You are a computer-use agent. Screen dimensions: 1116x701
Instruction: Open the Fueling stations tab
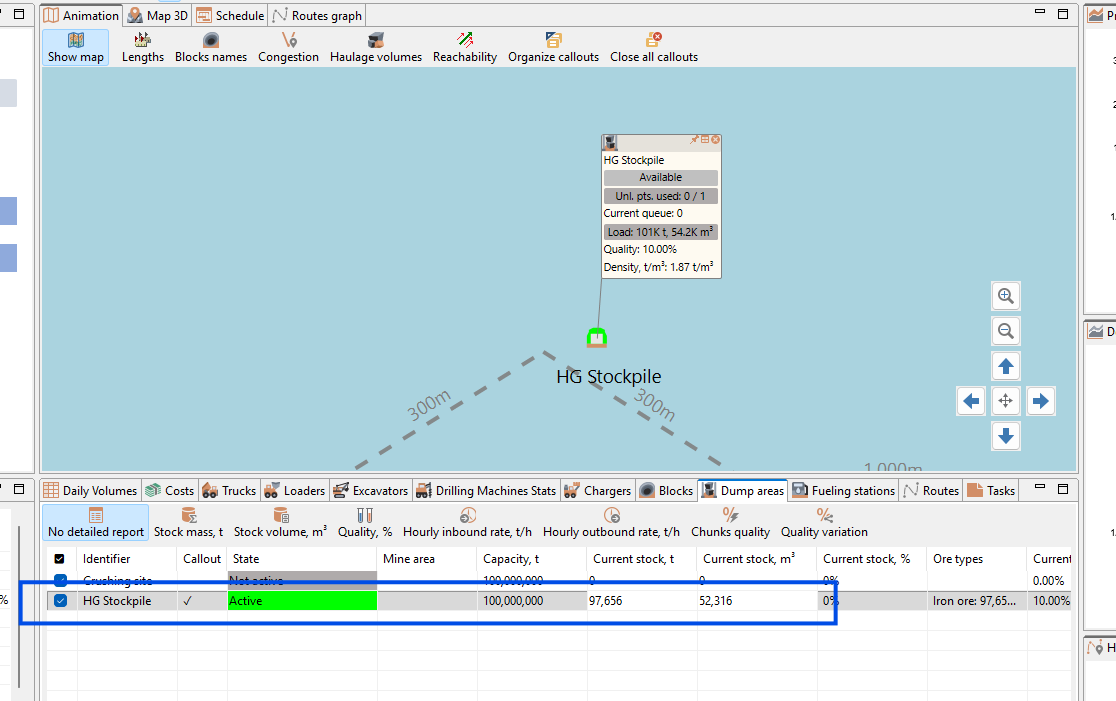pos(844,490)
